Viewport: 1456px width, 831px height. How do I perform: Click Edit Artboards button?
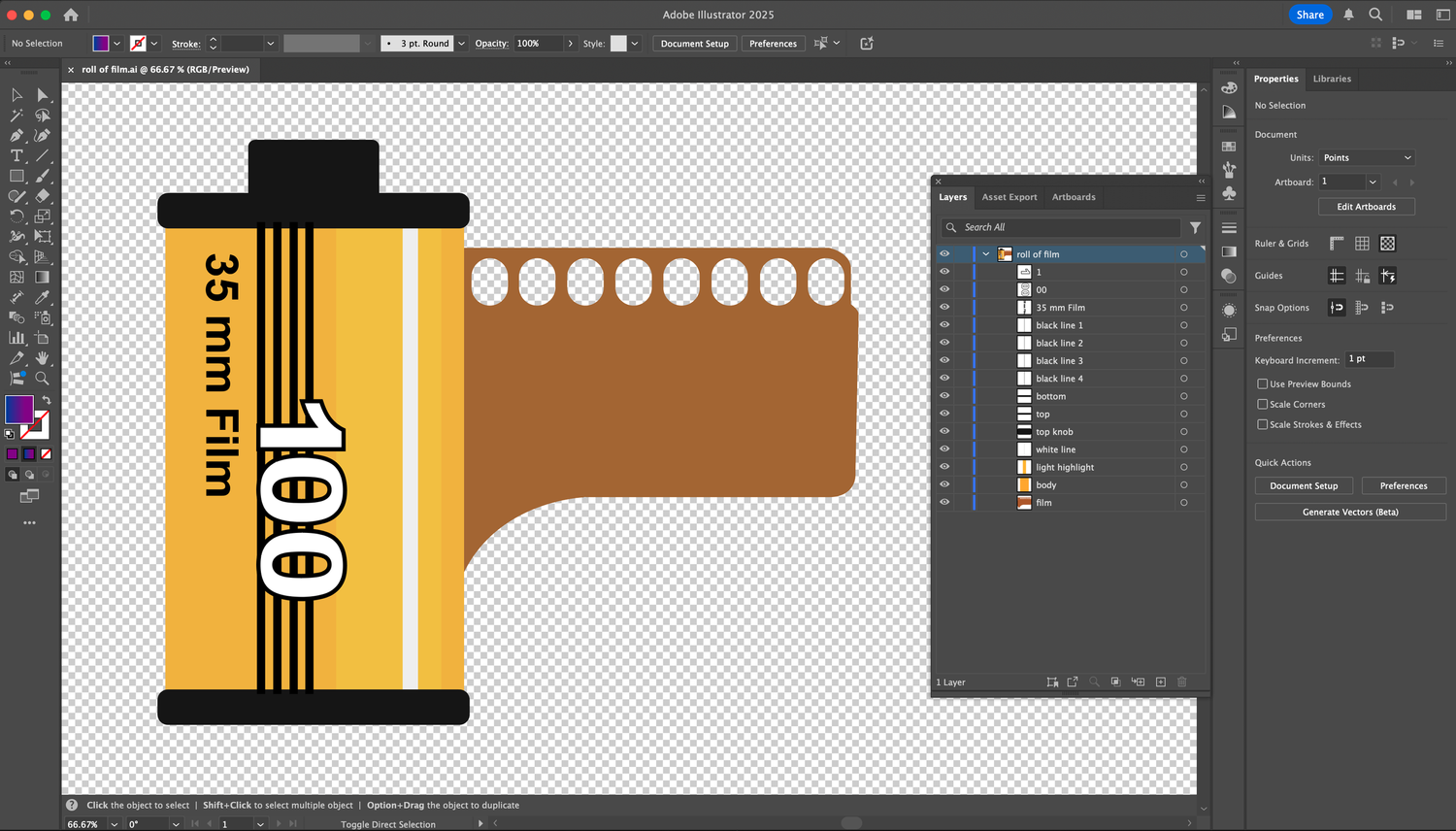(1367, 207)
